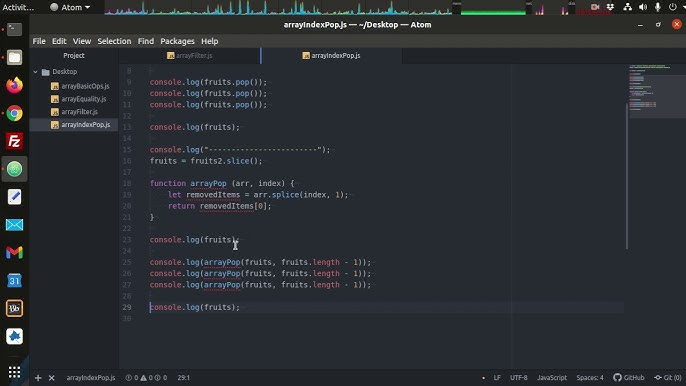Click the plus icon in status bar
Screen dimensions: 686x386
click(x=38, y=378)
